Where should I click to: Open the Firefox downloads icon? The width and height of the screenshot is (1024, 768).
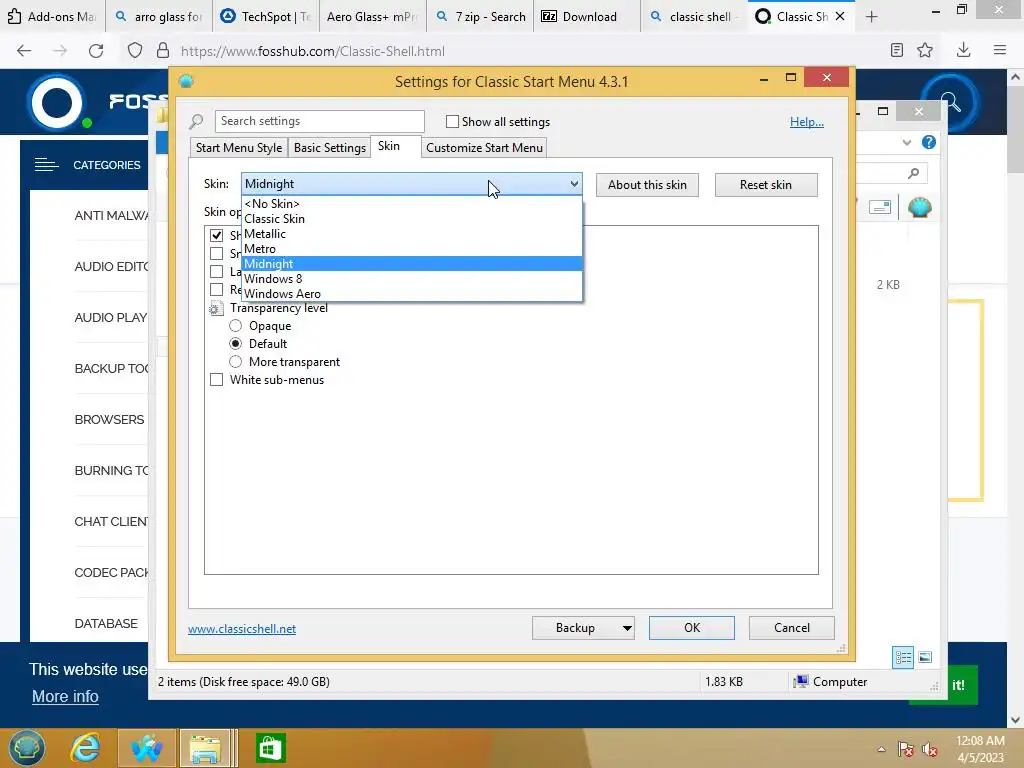(x=963, y=50)
